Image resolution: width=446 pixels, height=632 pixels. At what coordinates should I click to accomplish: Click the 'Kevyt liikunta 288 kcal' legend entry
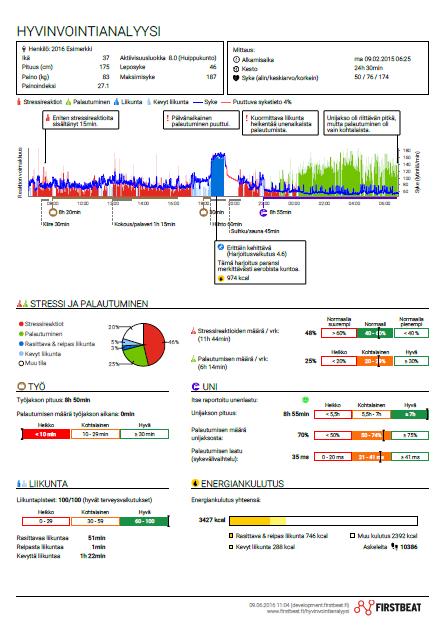pyautogui.click(x=262, y=547)
